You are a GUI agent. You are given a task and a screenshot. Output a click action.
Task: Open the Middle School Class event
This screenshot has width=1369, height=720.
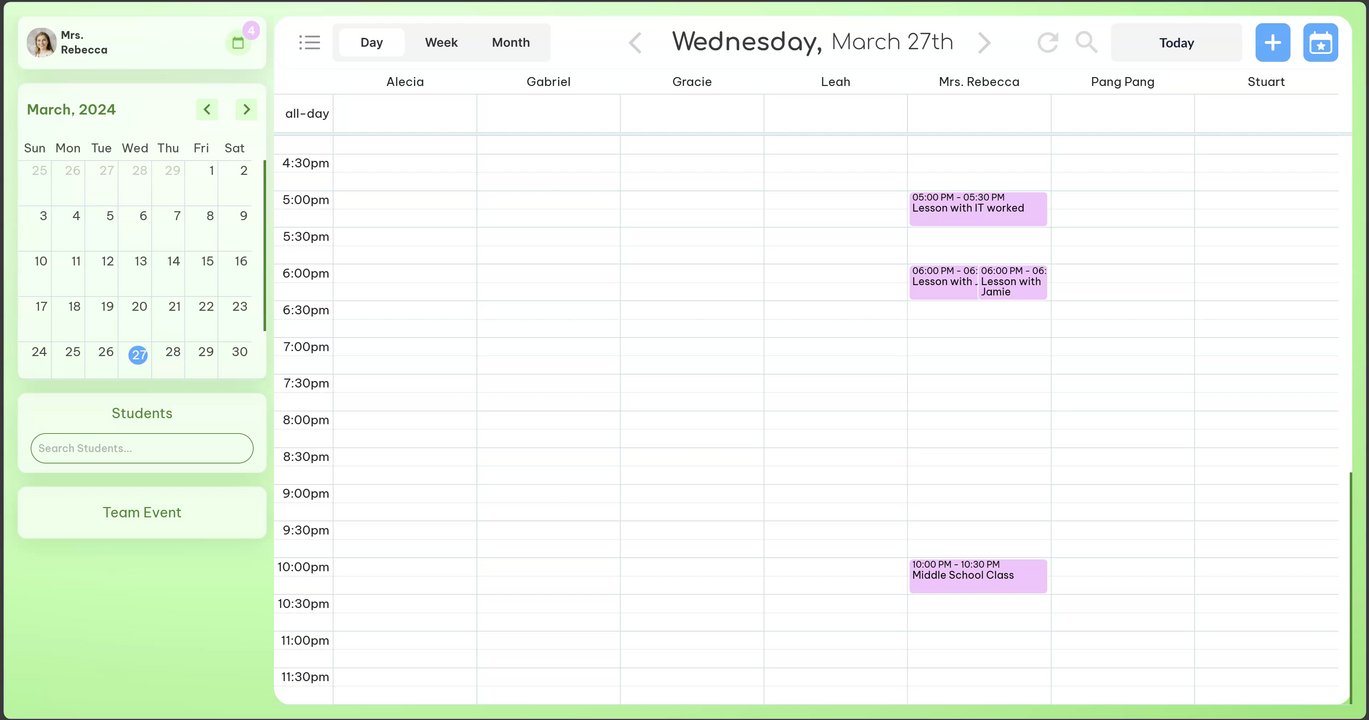coord(977,576)
